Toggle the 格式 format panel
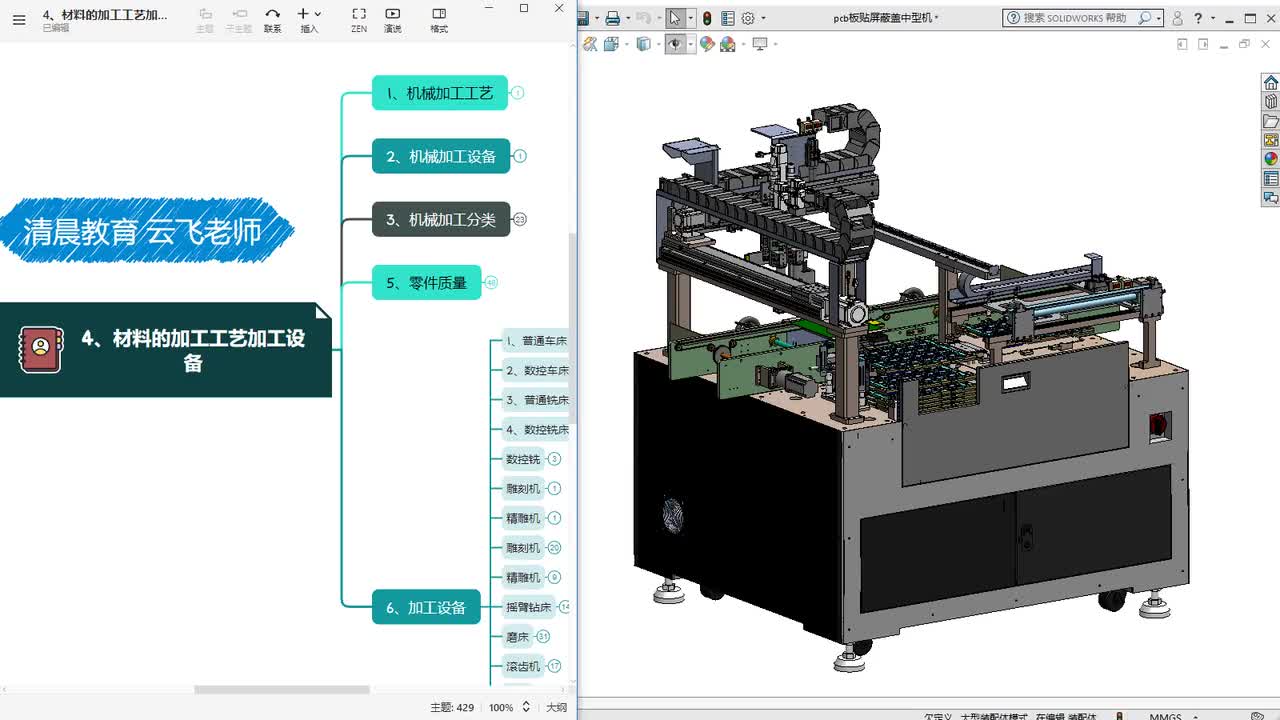Image resolution: width=1280 pixels, height=720 pixels. [x=439, y=19]
